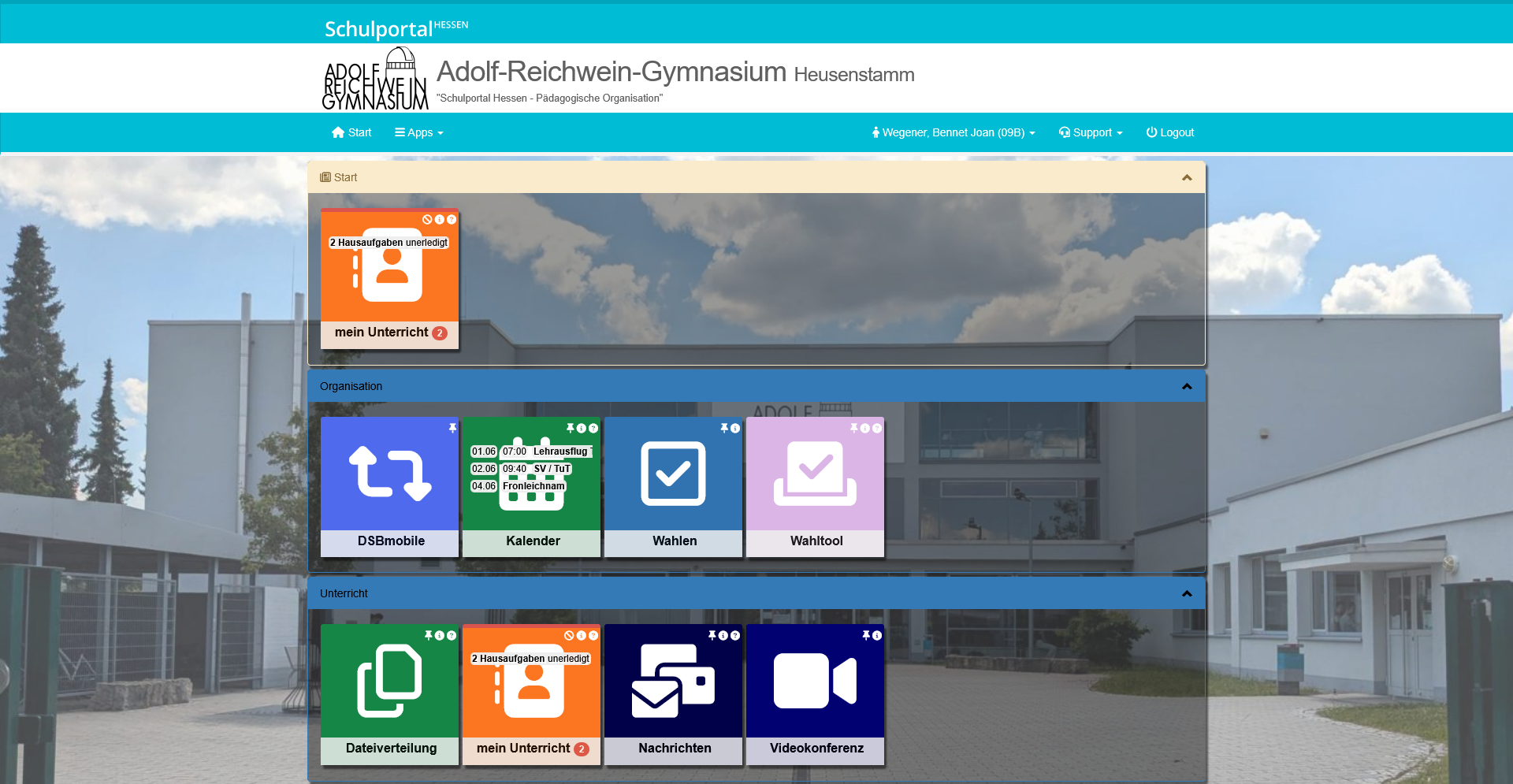The height and width of the screenshot is (784, 1513).
Task: Open the user menu Wegener, Bennet Joan
Action: 954,132
